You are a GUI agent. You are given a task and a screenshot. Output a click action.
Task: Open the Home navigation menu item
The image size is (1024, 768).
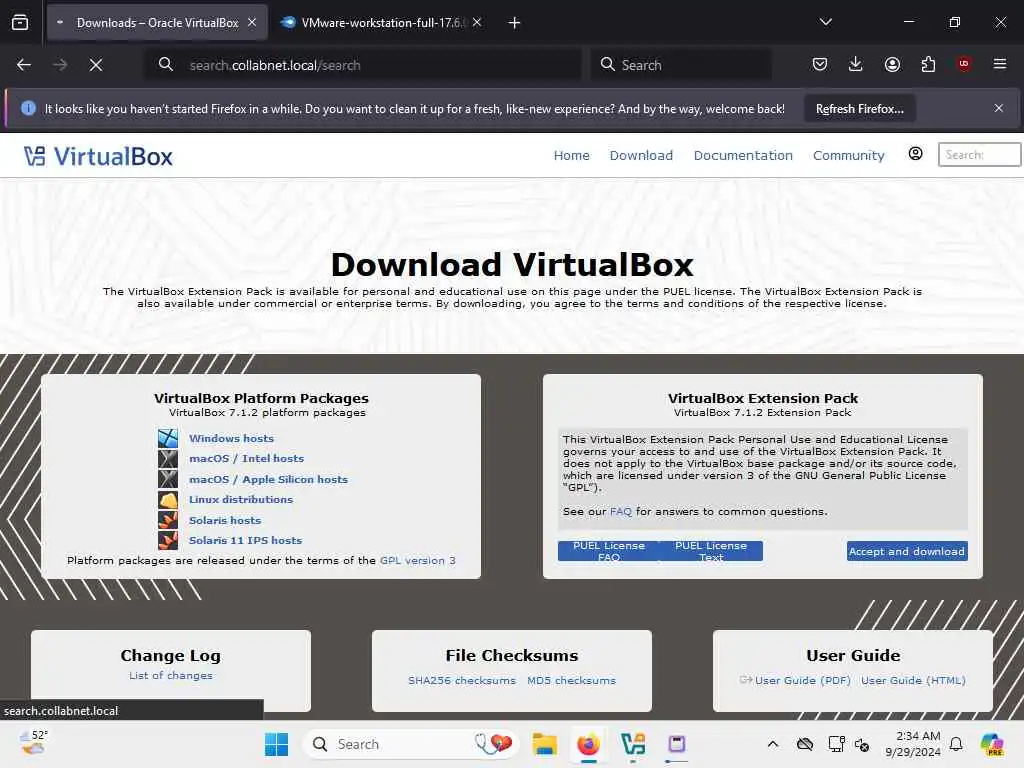(x=571, y=155)
